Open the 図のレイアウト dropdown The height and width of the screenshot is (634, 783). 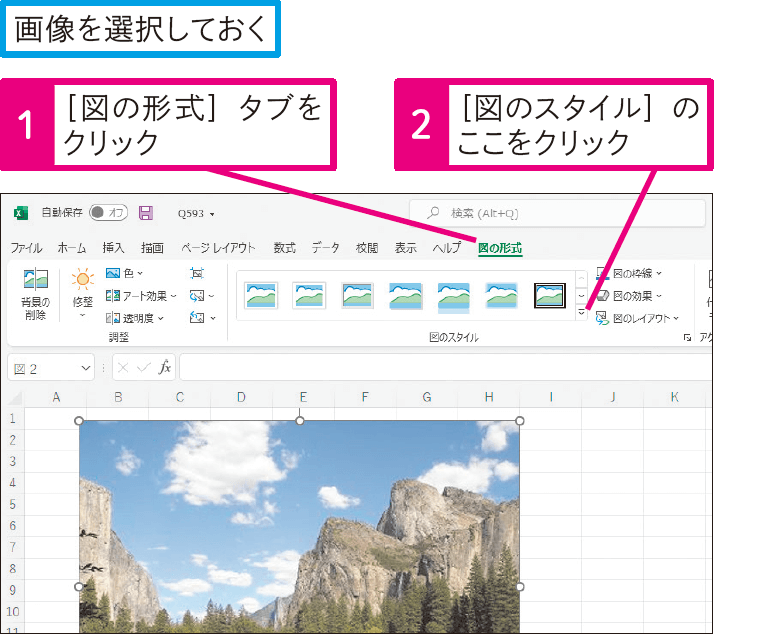coord(638,318)
